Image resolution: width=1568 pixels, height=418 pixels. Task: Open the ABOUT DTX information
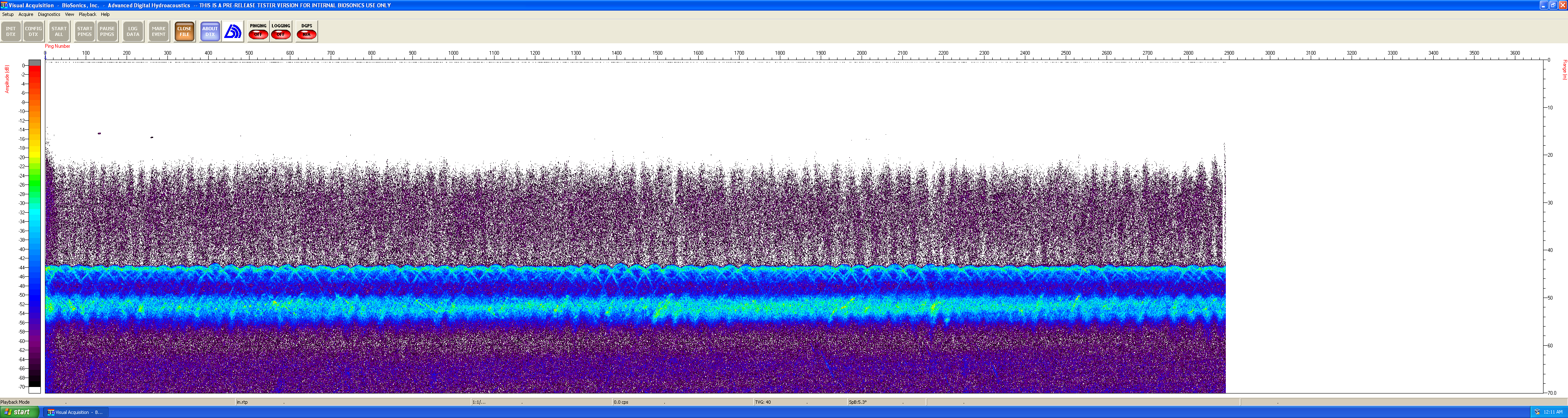click(210, 32)
